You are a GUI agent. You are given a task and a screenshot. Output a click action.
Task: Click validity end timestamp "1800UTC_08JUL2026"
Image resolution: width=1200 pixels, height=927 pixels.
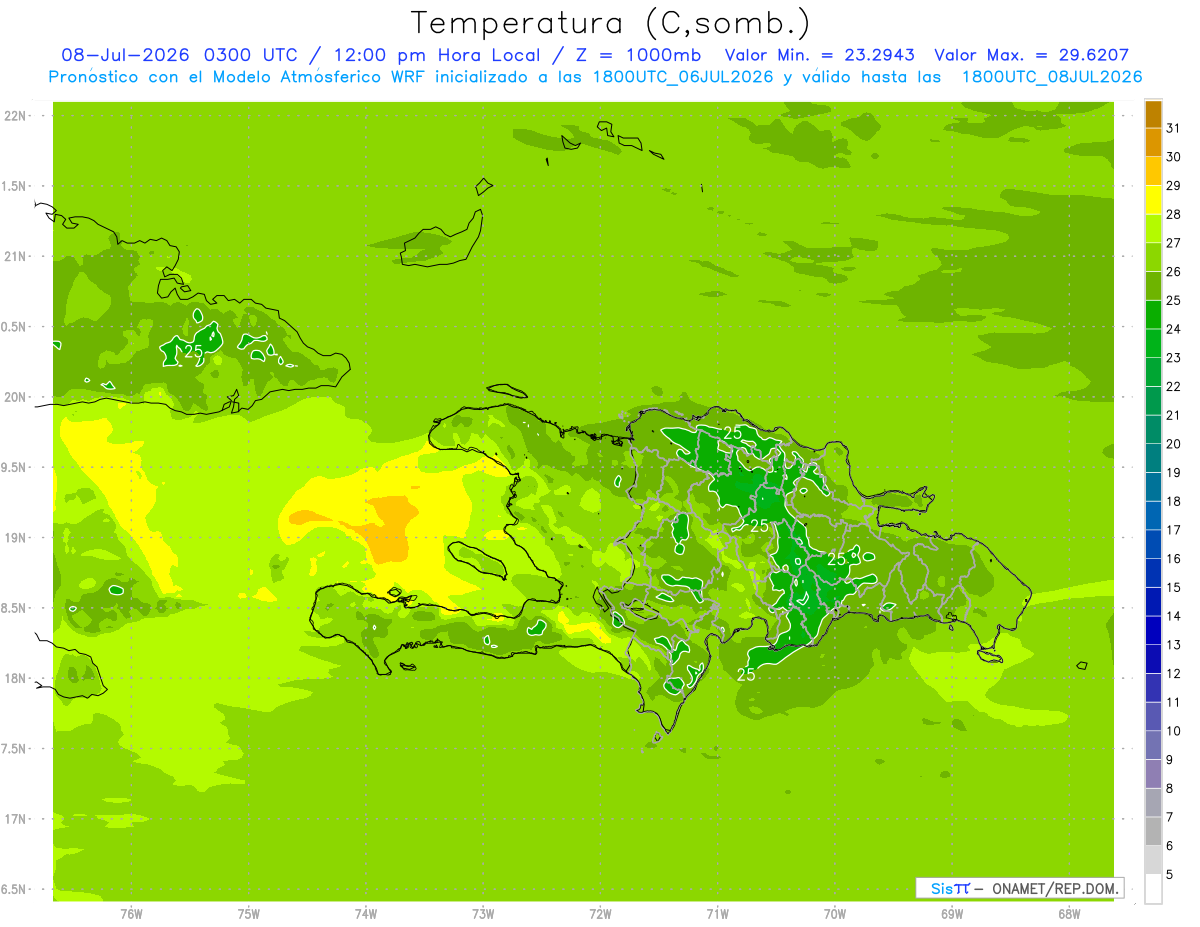[1052, 77]
